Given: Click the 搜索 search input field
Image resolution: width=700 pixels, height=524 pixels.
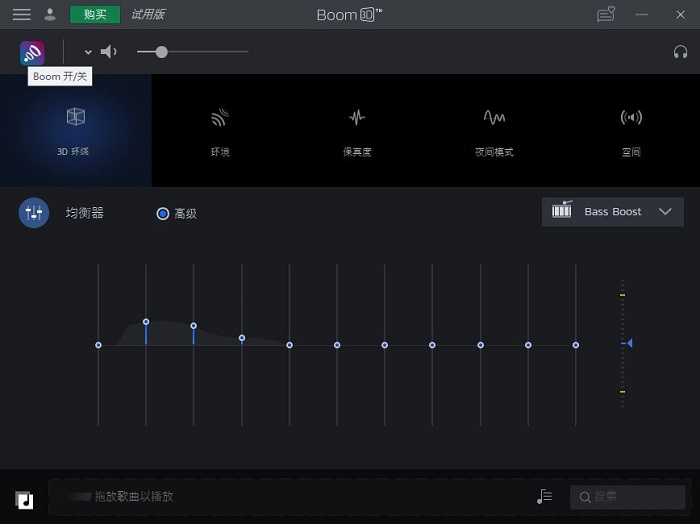Looking at the screenshot, I should click(x=628, y=497).
